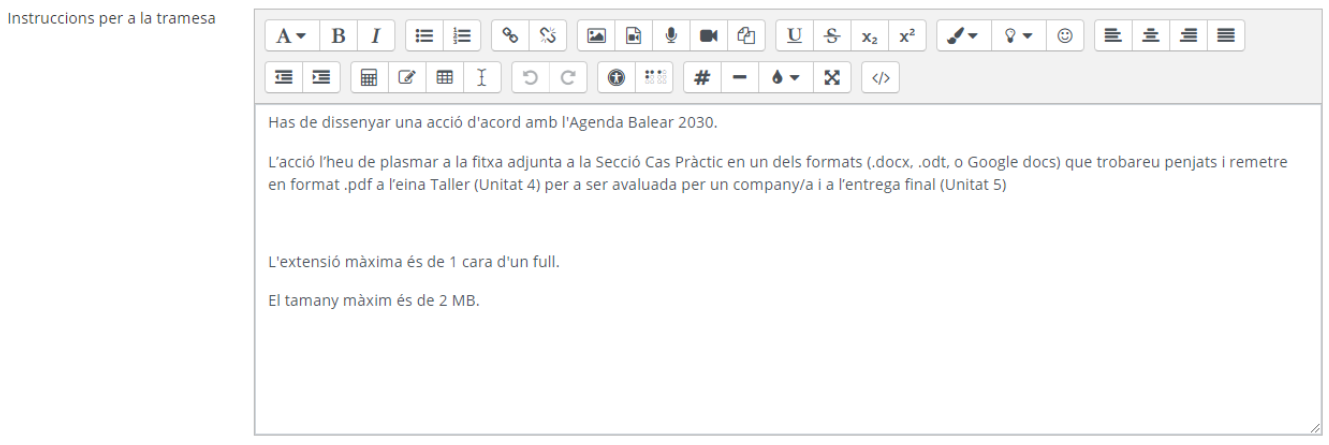Click the line 'El tamany màxim és de 2 MB.'
The height and width of the screenshot is (445, 1329).
(x=374, y=299)
